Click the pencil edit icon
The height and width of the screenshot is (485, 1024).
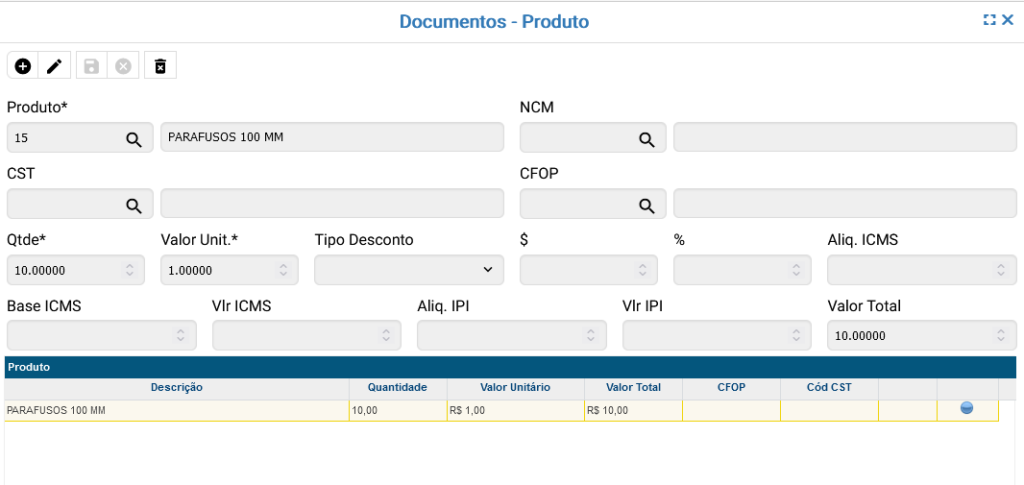tap(55, 66)
